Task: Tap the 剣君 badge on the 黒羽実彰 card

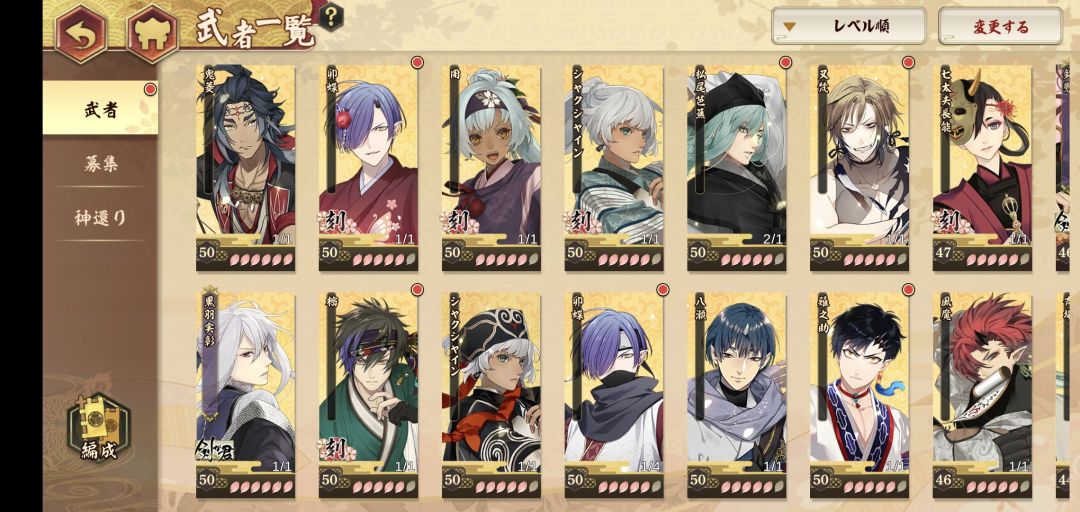Action: (214, 449)
